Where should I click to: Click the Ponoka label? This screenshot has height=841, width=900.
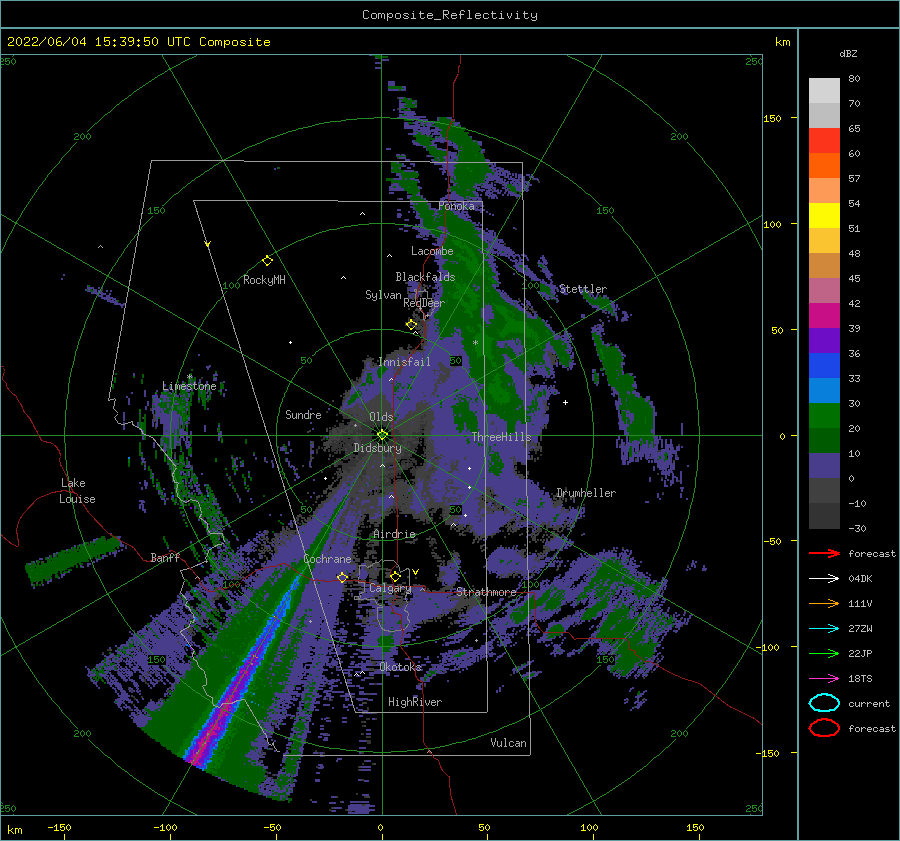(456, 206)
